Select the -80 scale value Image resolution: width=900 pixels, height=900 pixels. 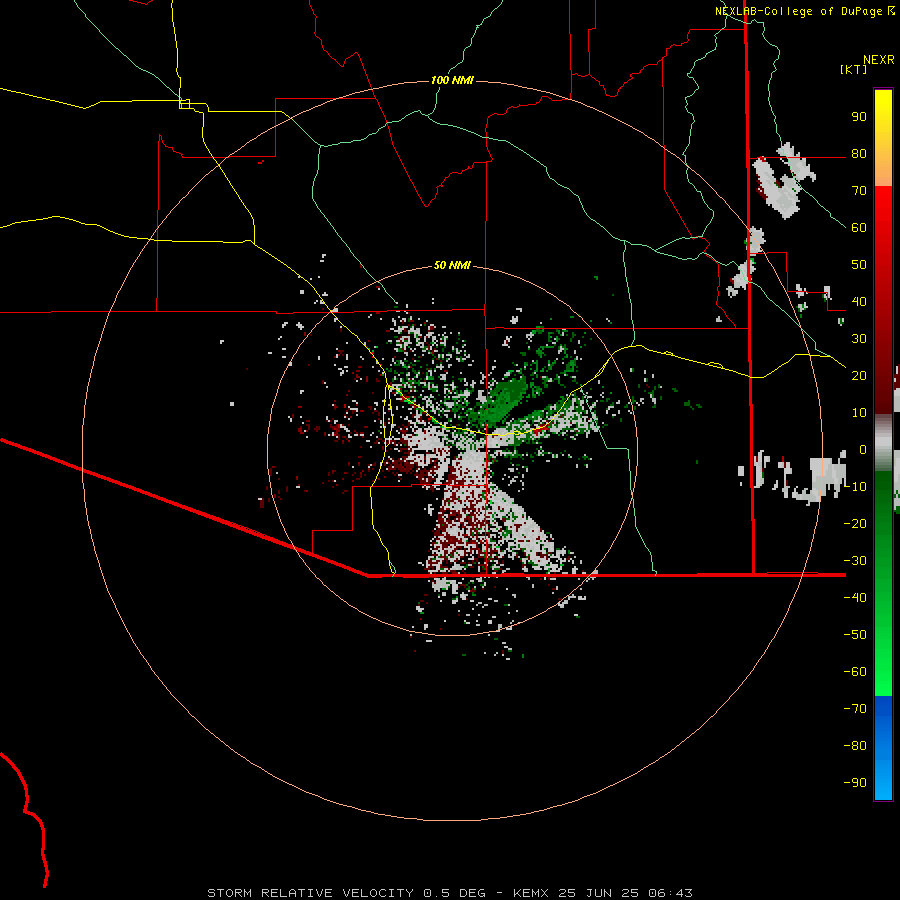point(855,746)
